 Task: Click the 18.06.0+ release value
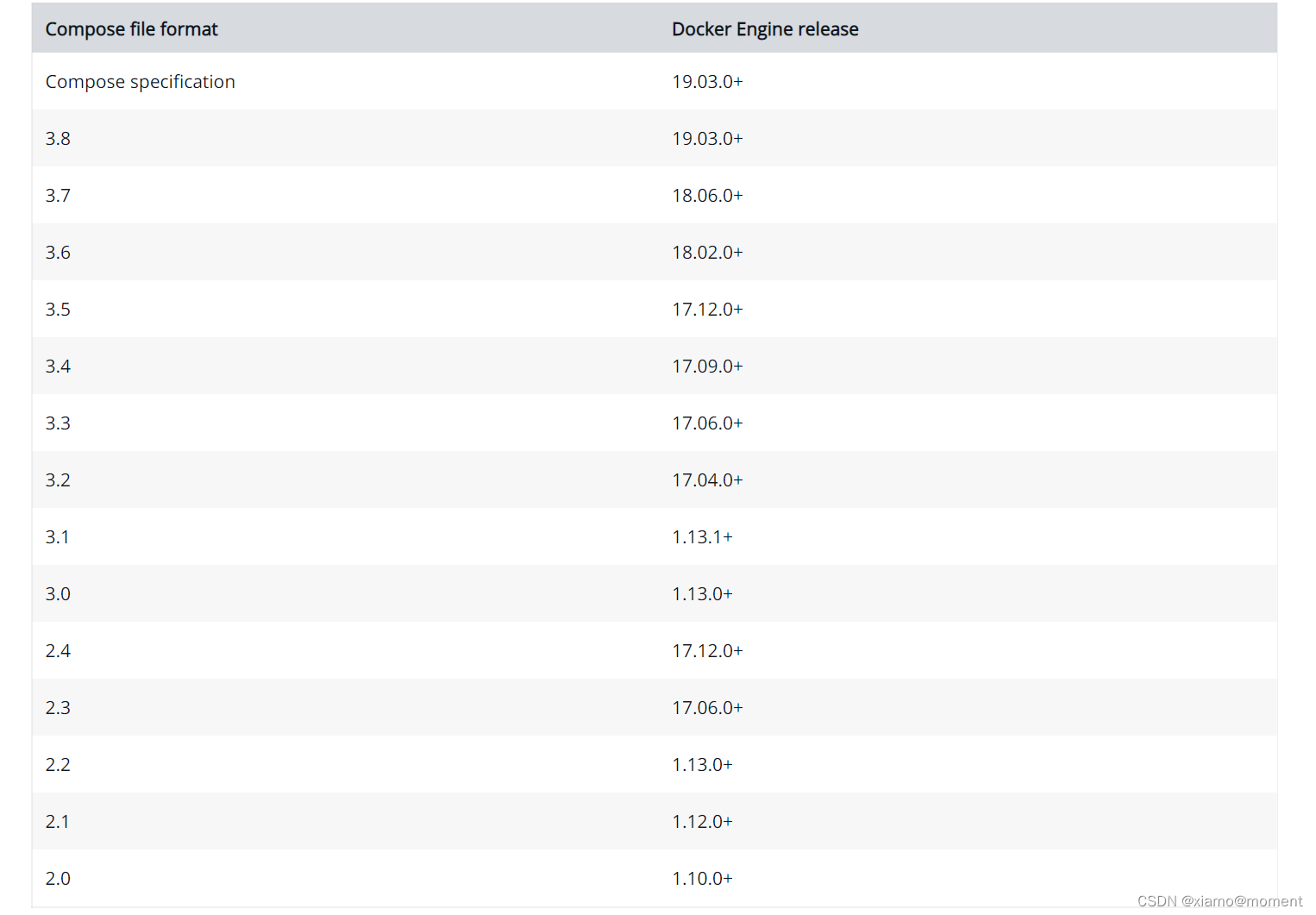click(x=707, y=196)
